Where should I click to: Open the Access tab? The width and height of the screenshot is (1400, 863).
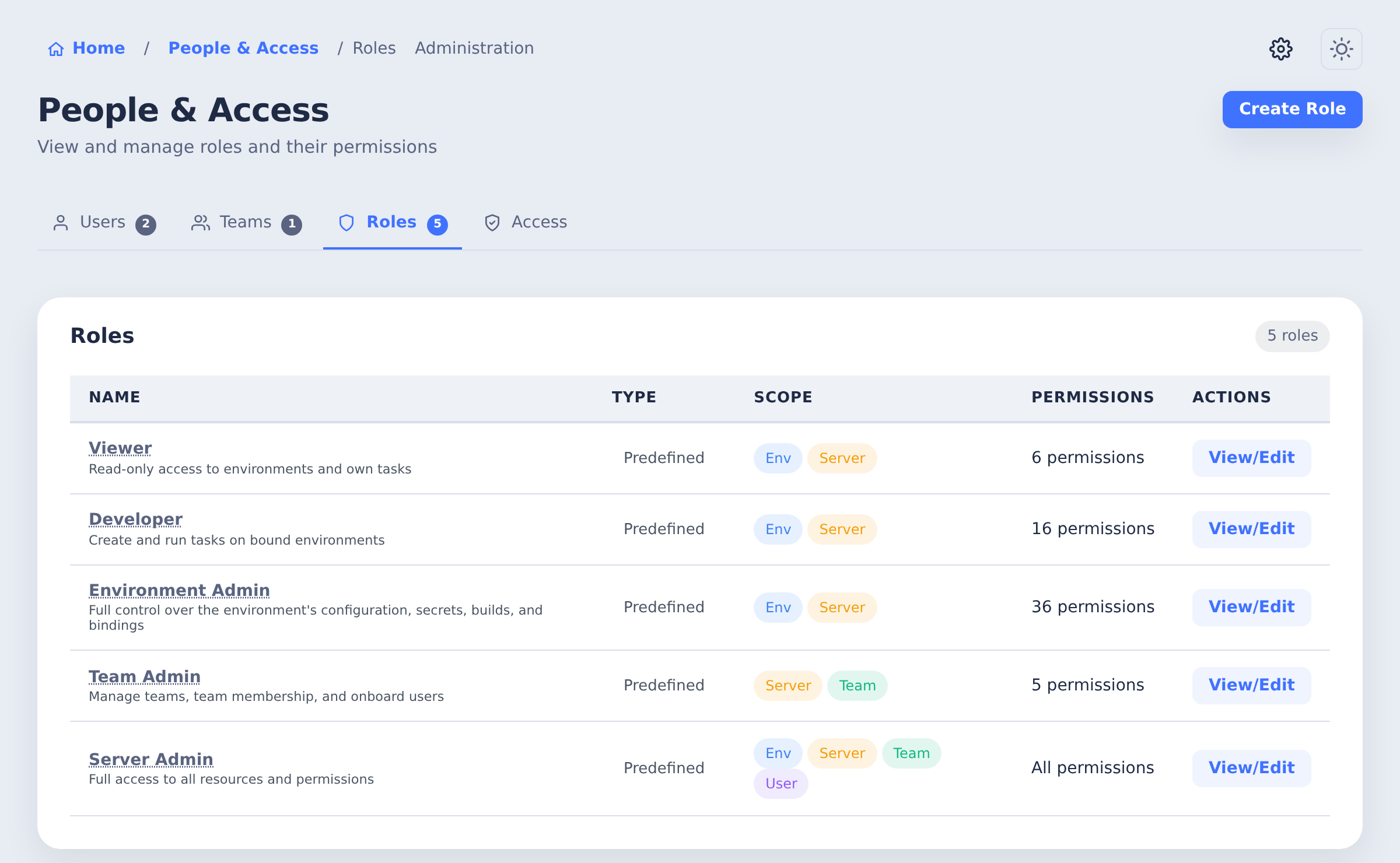[526, 223]
